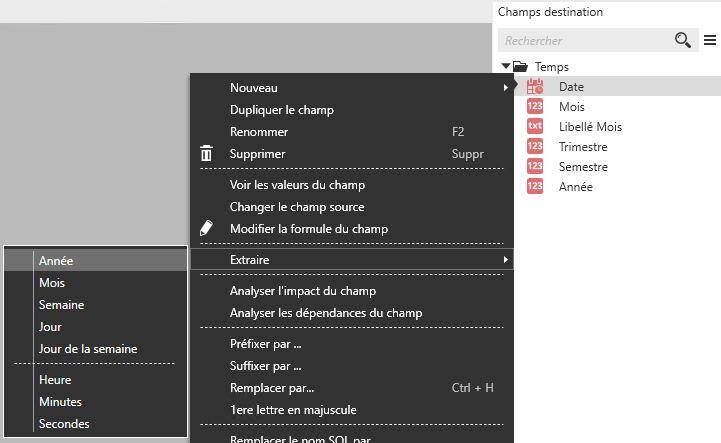The height and width of the screenshot is (443, 721).
Task: Open the hamburger menu beside search
Action: click(710, 40)
